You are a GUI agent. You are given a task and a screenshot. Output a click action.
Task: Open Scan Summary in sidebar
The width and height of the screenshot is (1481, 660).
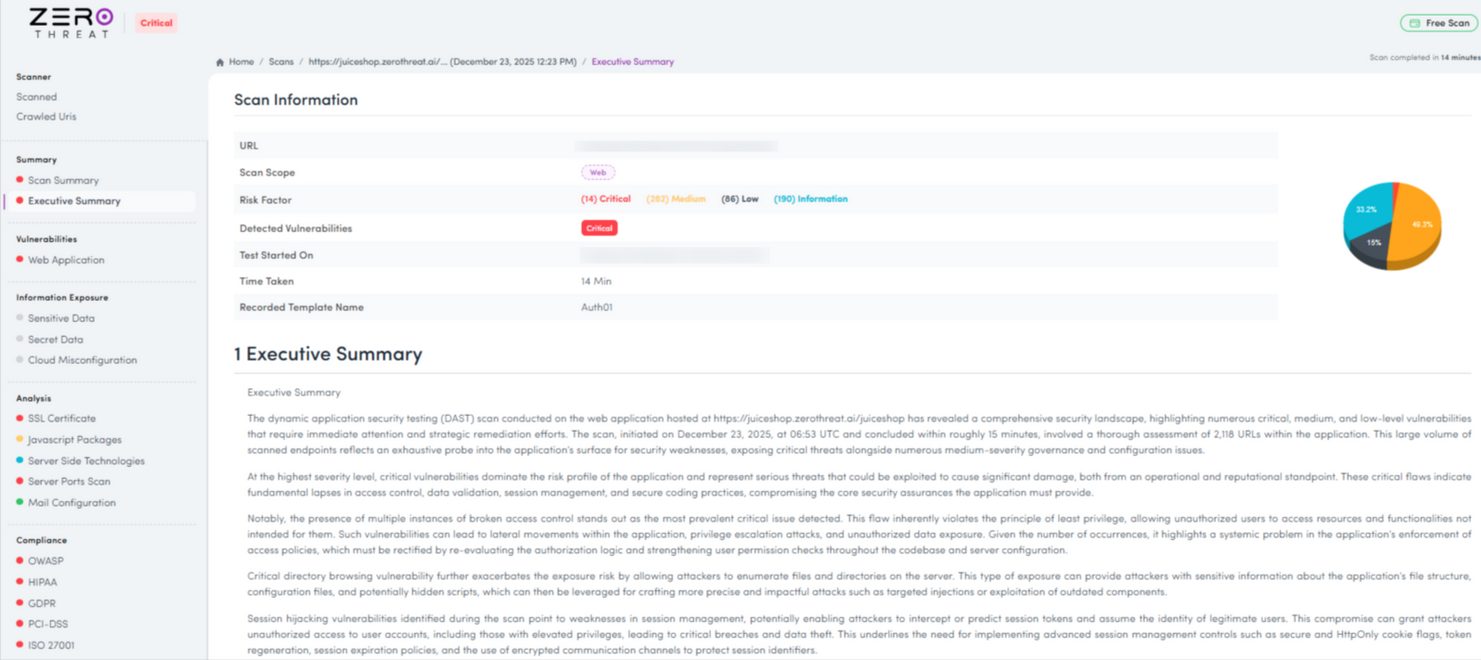(x=63, y=181)
